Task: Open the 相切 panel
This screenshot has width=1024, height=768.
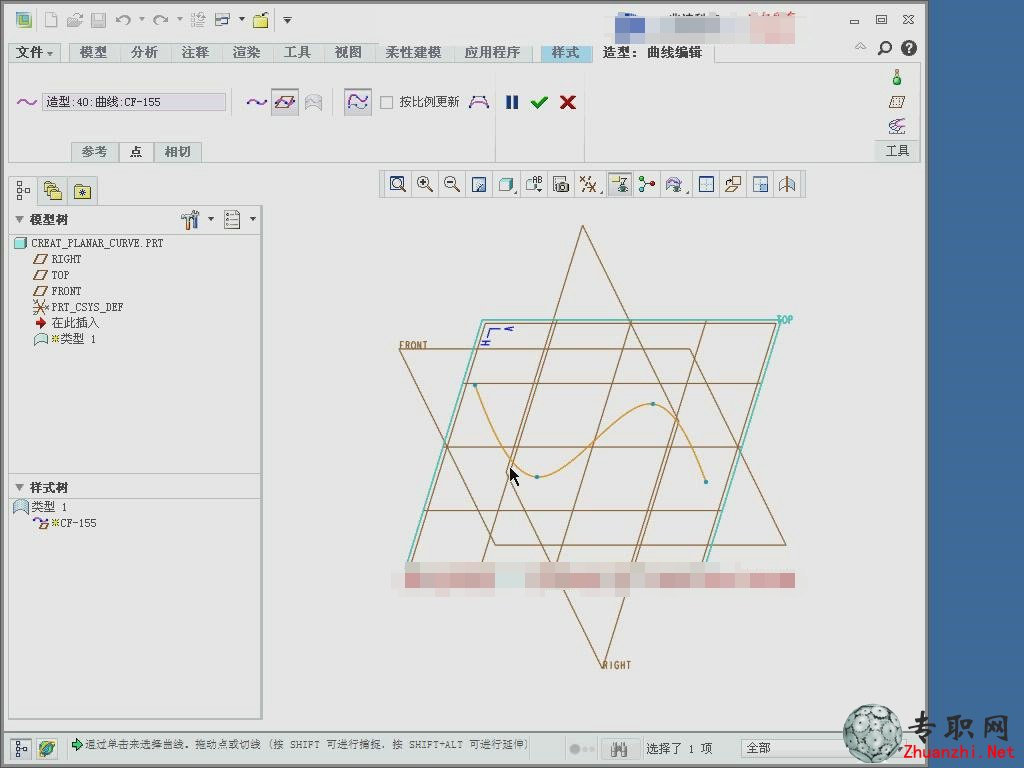Action: tap(178, 152)
